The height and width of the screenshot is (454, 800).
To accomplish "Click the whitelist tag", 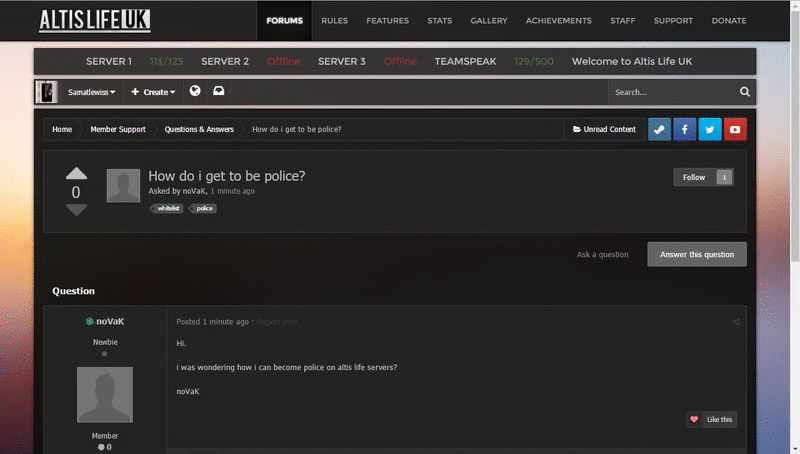I will point(166,208).
